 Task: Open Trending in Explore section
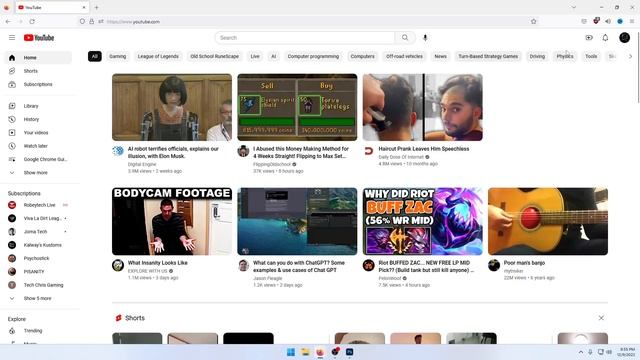click(38, 331)
